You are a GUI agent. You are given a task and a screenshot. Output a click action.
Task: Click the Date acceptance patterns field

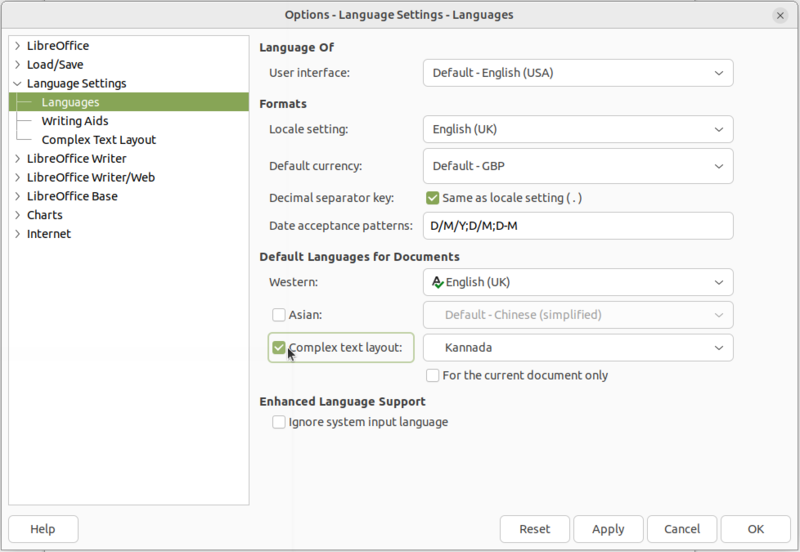(x=578, y=226)
